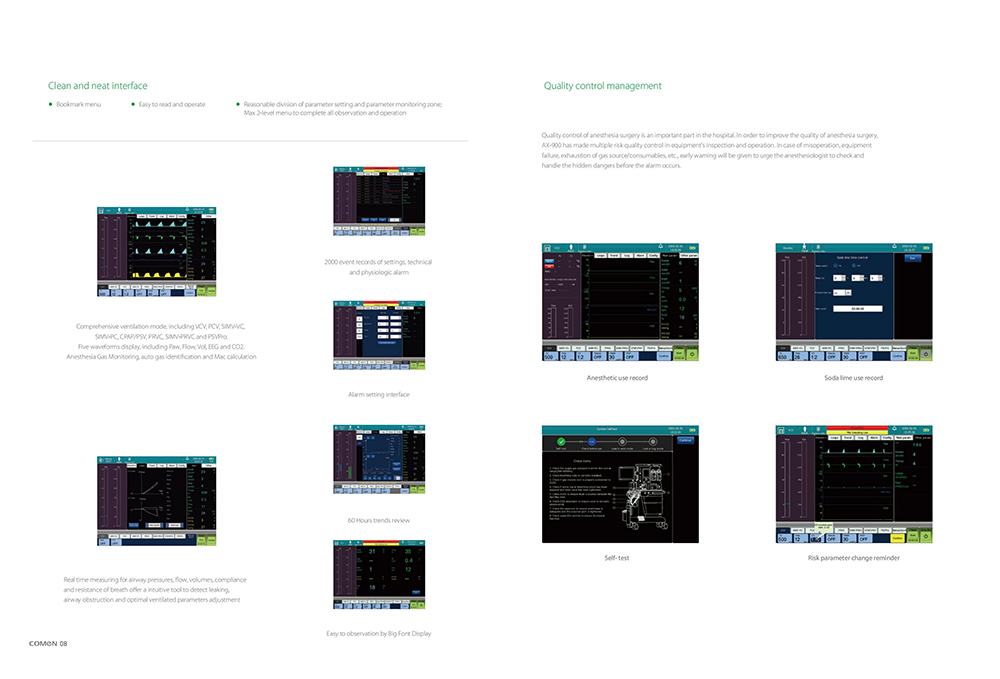Click the completed green checkmark step in Self-test

tap(562, 440)
